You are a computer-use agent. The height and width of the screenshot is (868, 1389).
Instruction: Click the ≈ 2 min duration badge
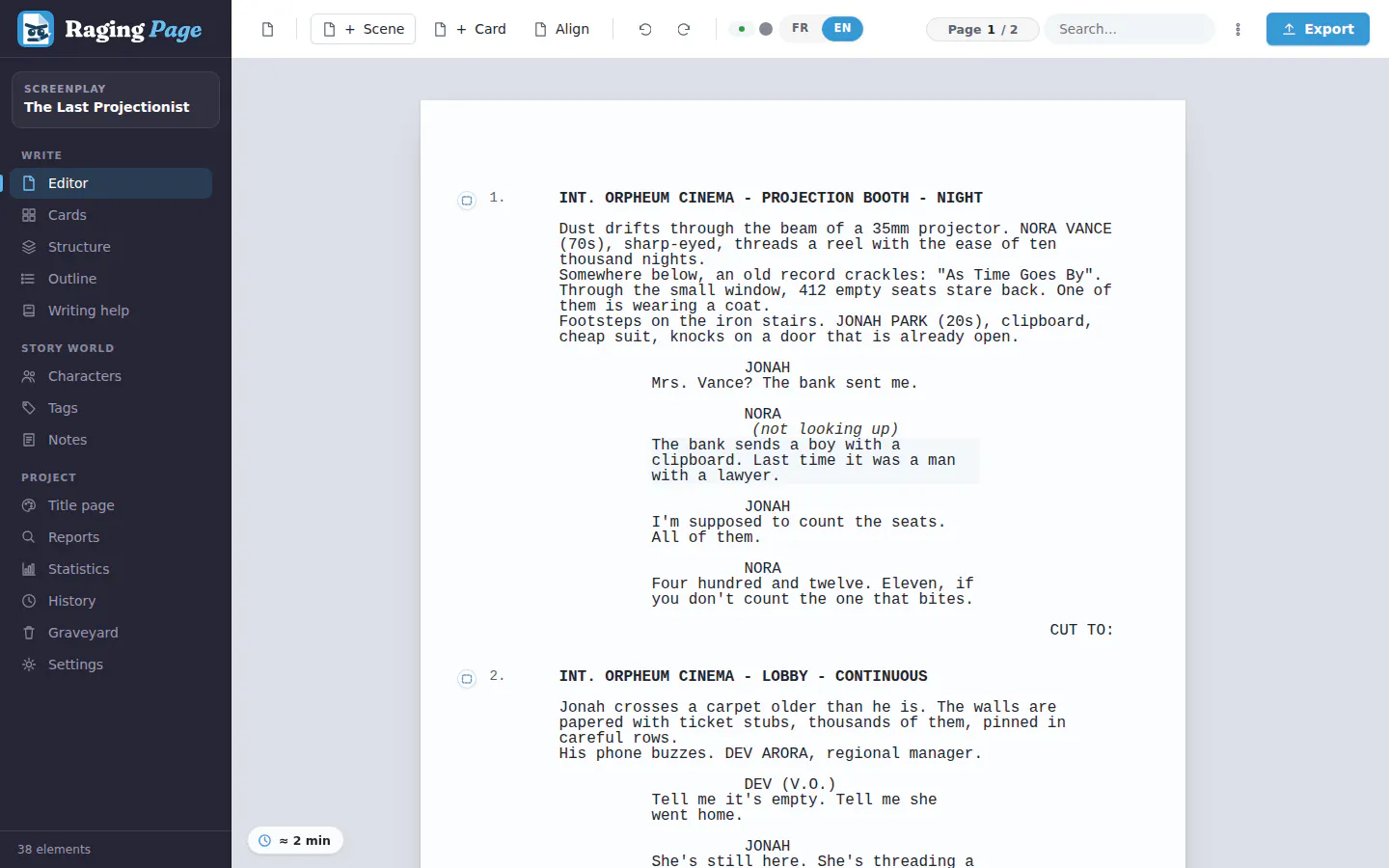point(295,841)
